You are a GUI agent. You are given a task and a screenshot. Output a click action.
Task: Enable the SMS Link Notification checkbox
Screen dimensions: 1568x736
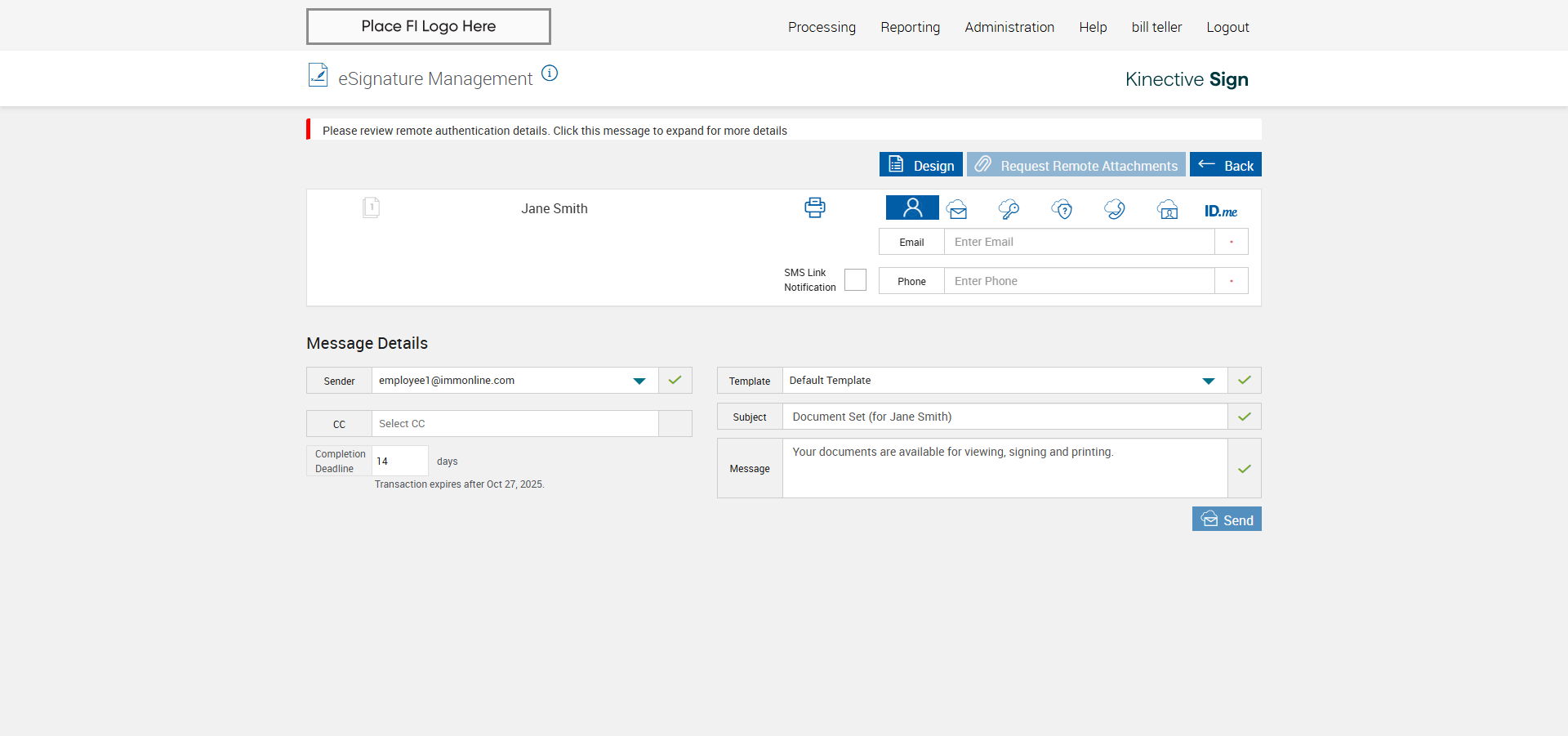(855, 280)
